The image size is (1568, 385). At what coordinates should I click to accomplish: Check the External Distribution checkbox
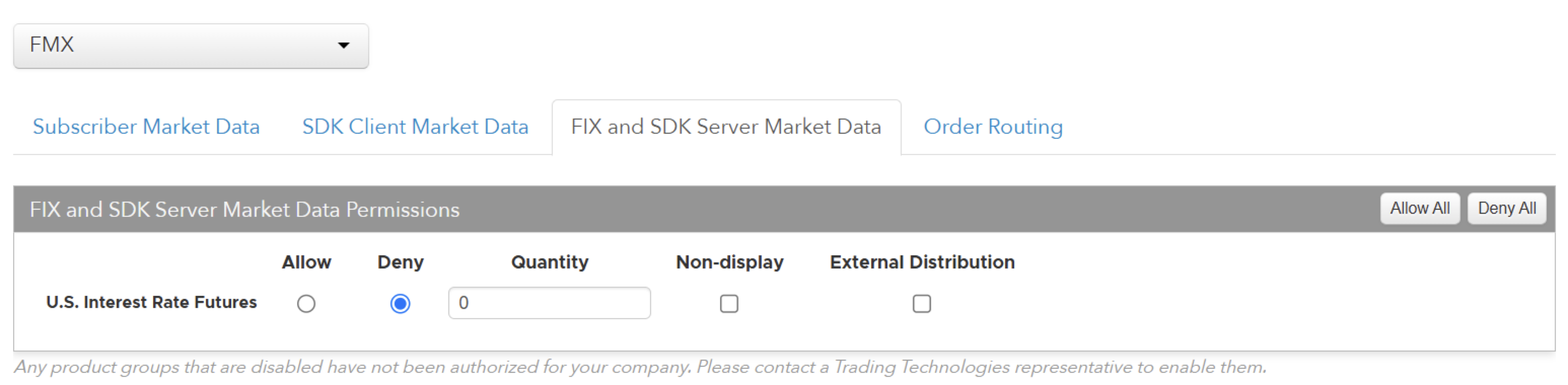click(x=921, y=303)
